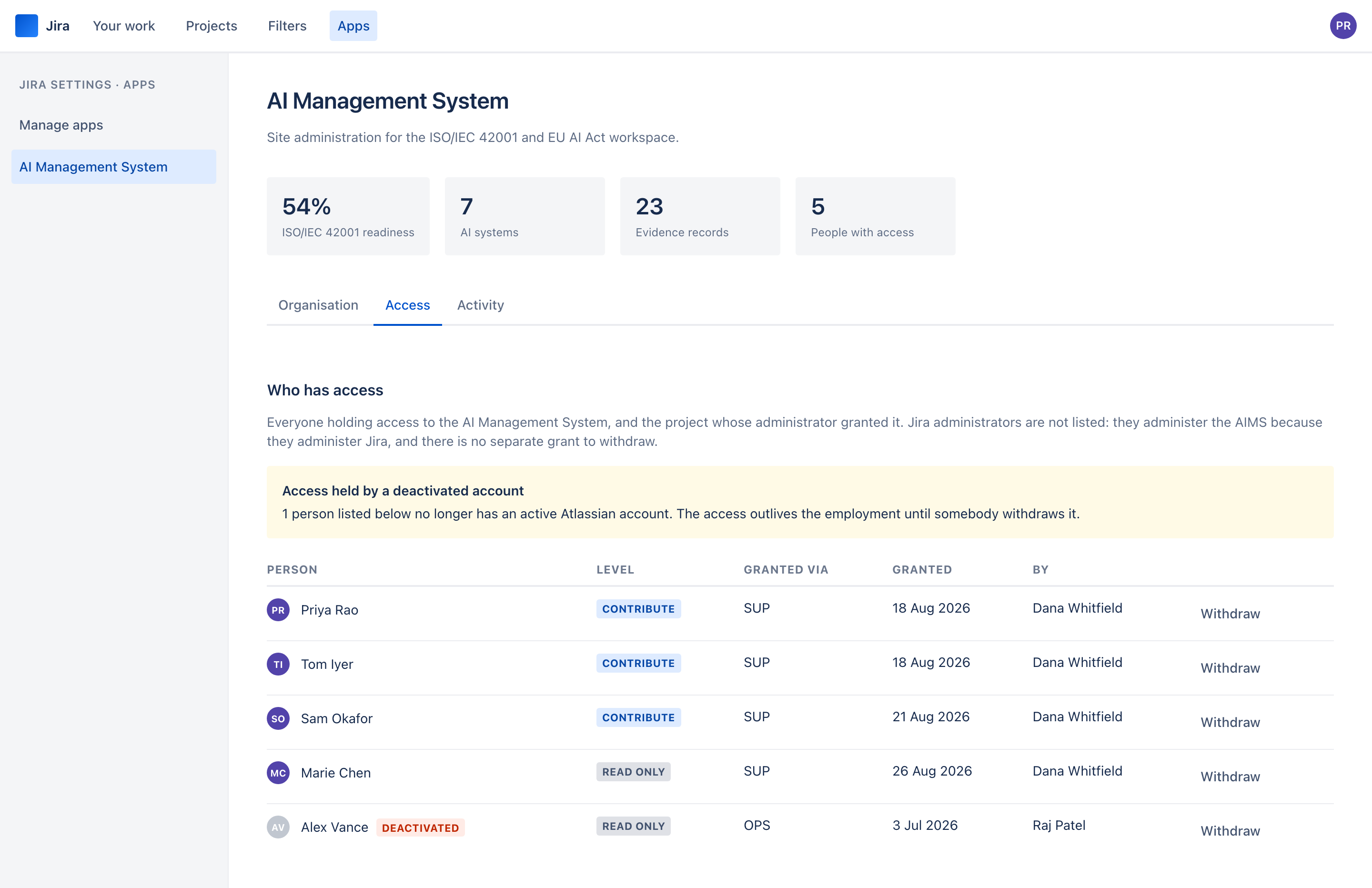Click the Tom Iyer name text

click(x=327, y=664)
